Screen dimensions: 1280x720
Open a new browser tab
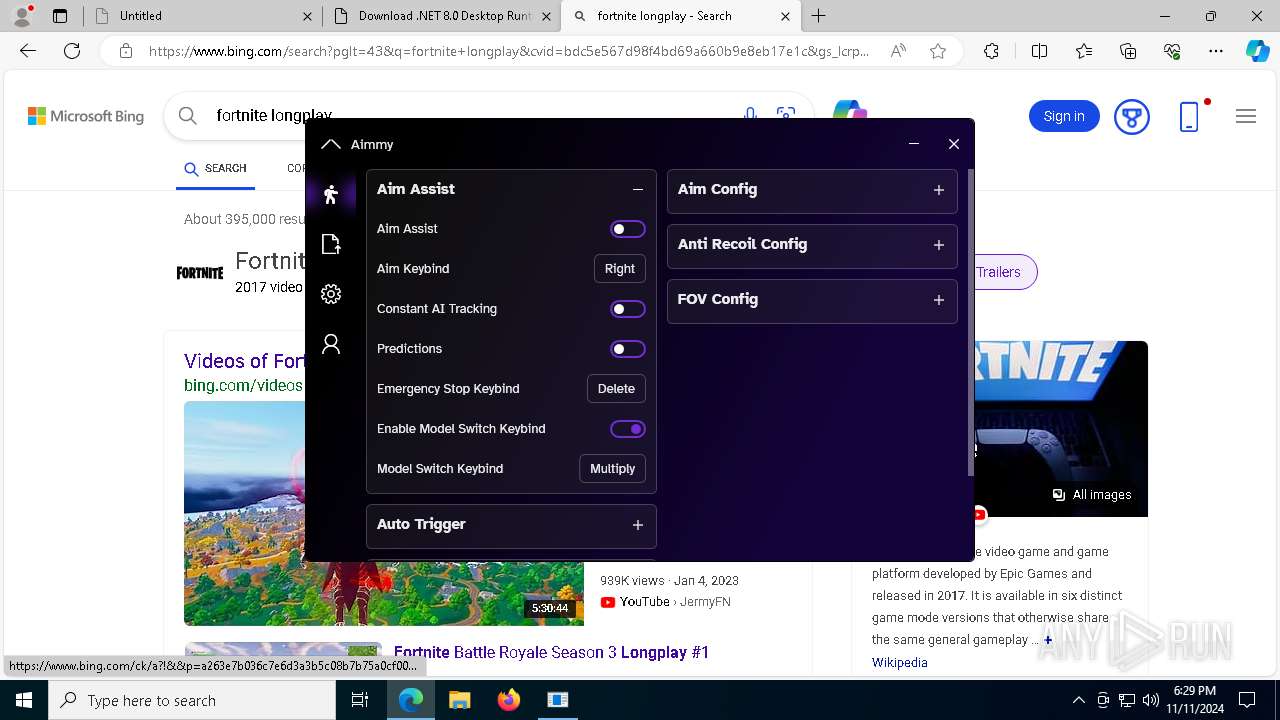(x=818, y=16)
